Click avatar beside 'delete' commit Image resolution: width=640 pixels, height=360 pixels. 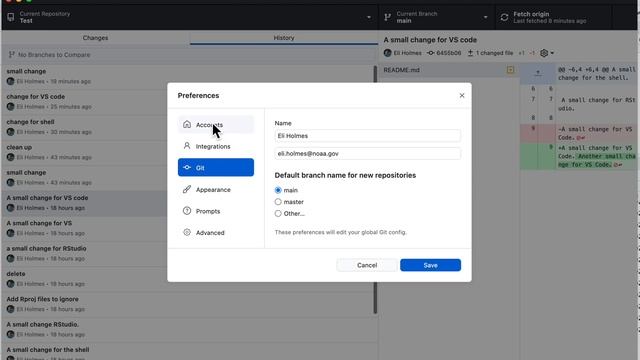click(x=10, y=284)
